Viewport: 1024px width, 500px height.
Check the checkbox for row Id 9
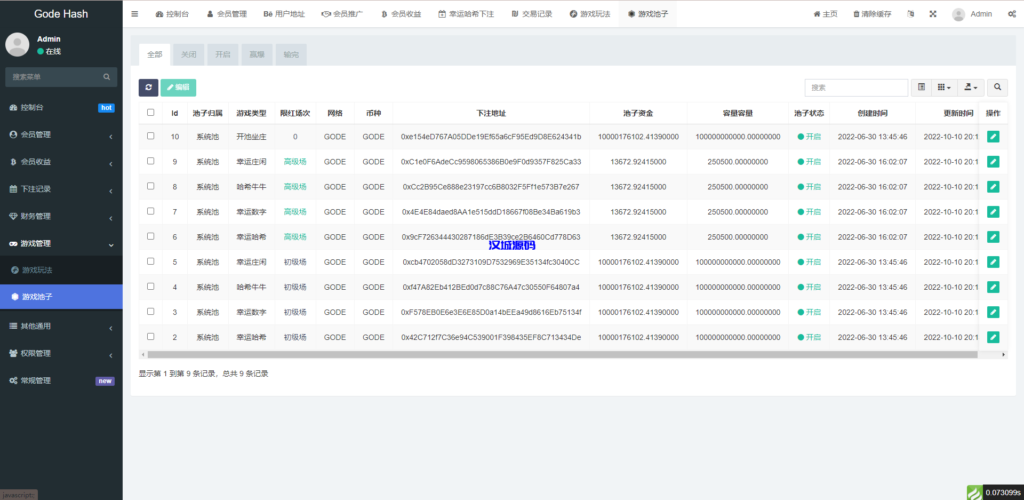[x=151, y=161]
